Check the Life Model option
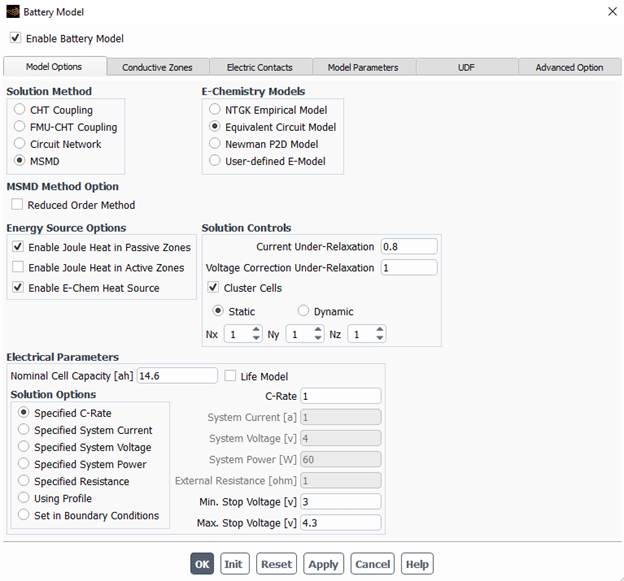 pos(231,376)
